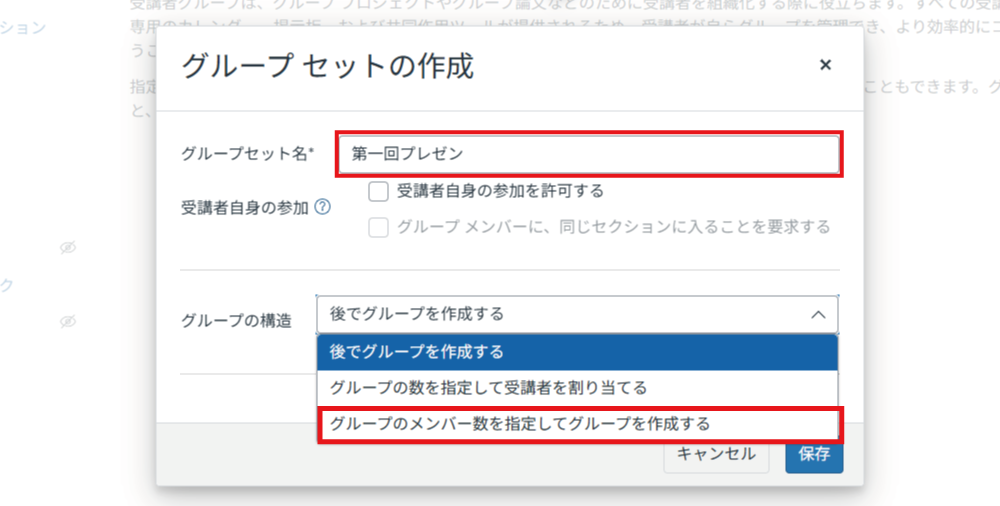The height and width of the screenshot is (506, 1000).
Task: Click the lower hidden-eye icon in the sidebar
Action: [x=67, y=321]
